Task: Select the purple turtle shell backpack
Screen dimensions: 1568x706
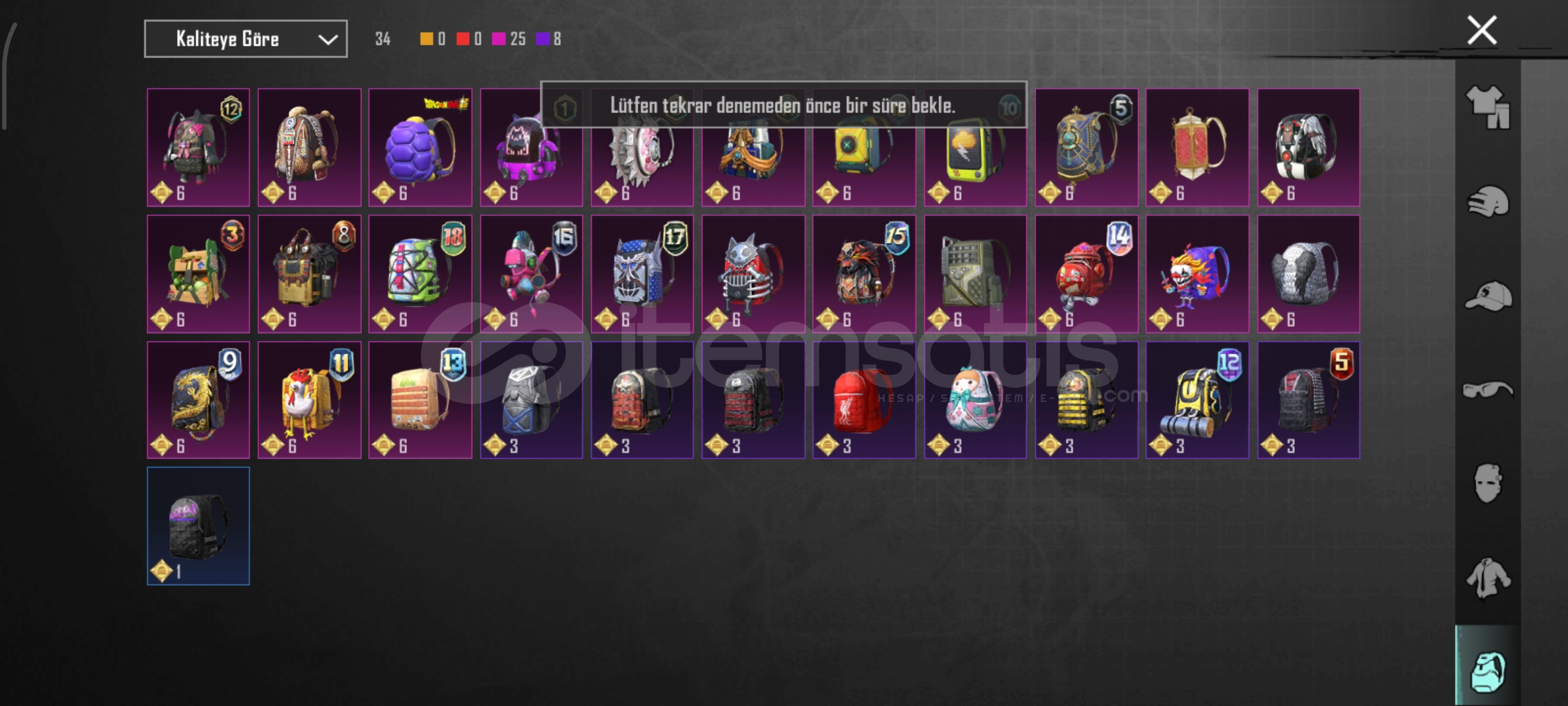Action: coord(420,147)
